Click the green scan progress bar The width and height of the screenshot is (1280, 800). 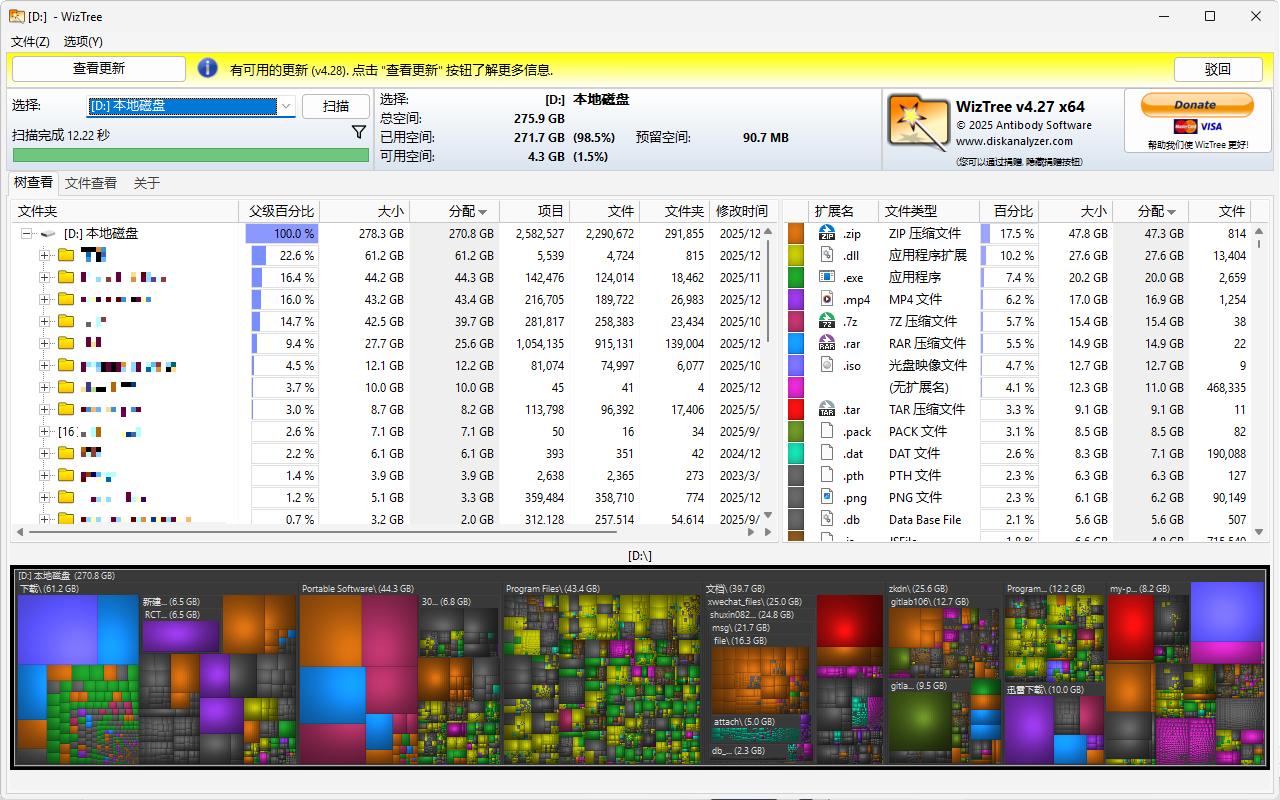(x=190, y=155)
